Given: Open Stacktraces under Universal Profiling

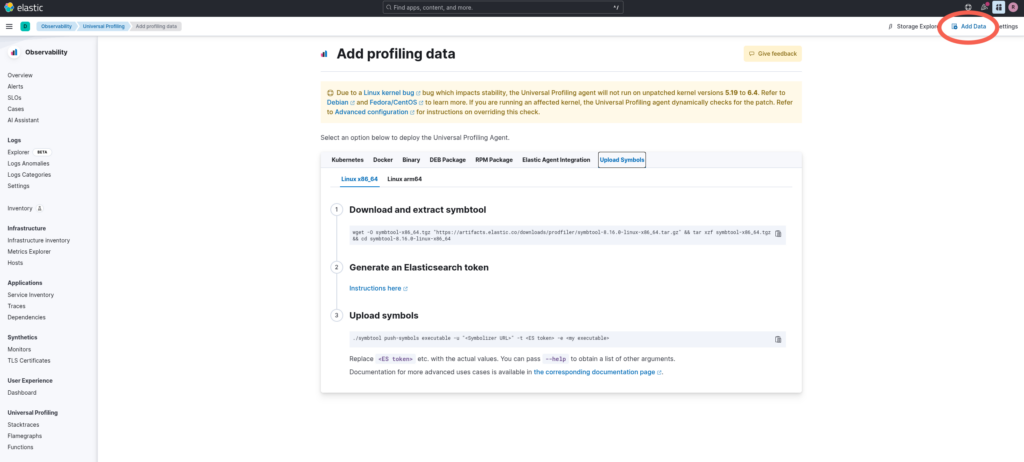Looking at the screenshot, I should tap(23, 425).
